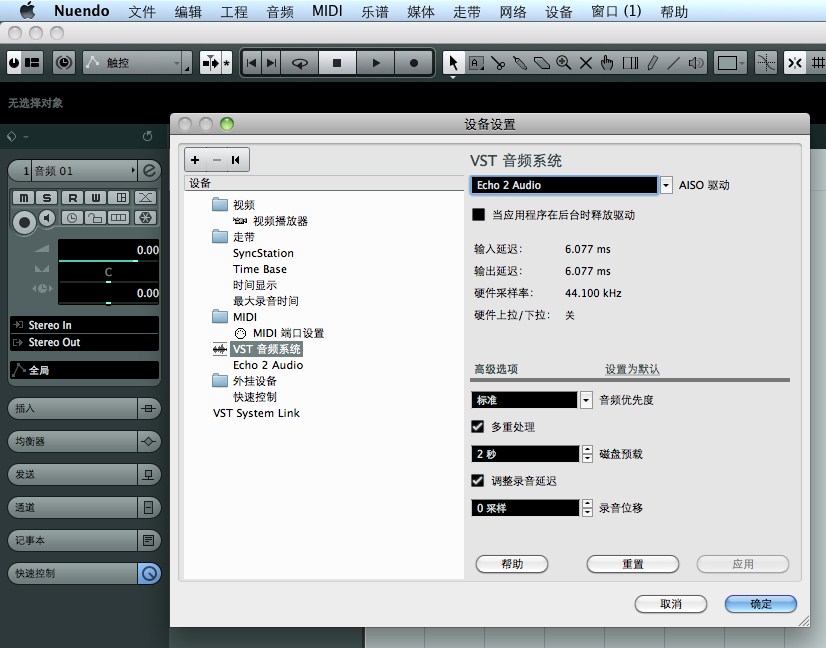
Task: Click the Record transport button
Action: click(x=414, y=63)
